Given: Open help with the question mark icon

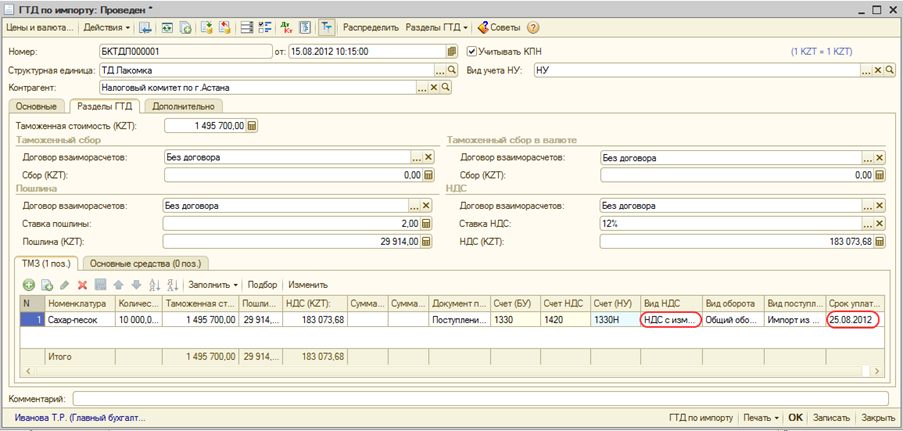Looking at the screenshot, I should pos(533,27).
